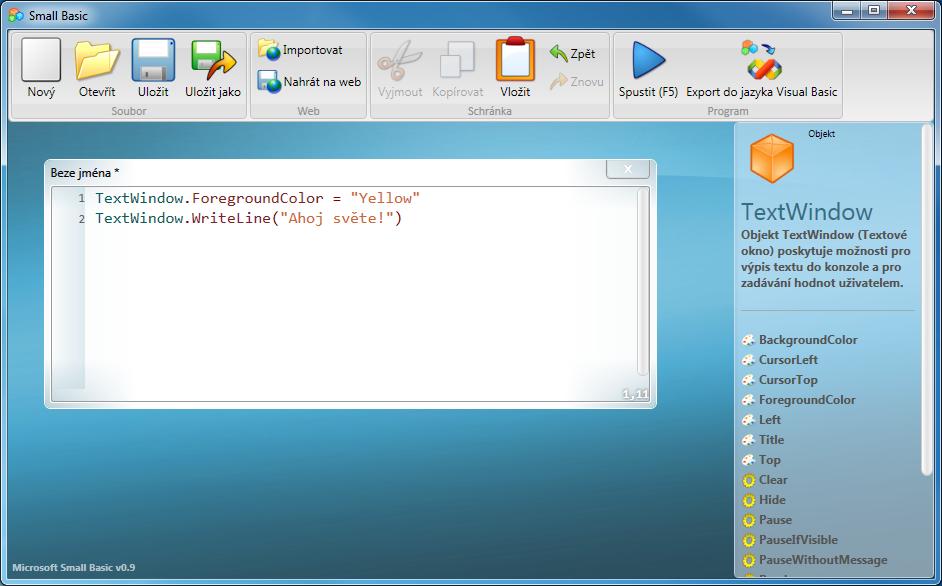The image size is (942, 586).
Task: Export do jazyka Visual Basic
Action: (x=761, y=69)
